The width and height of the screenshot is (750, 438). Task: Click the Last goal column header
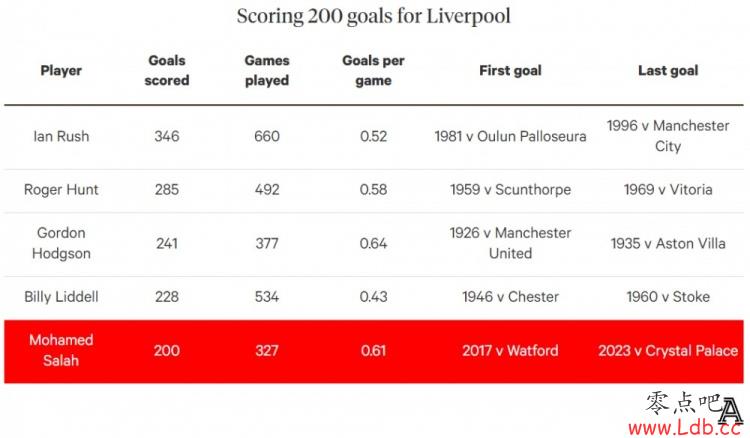point(668,71)
